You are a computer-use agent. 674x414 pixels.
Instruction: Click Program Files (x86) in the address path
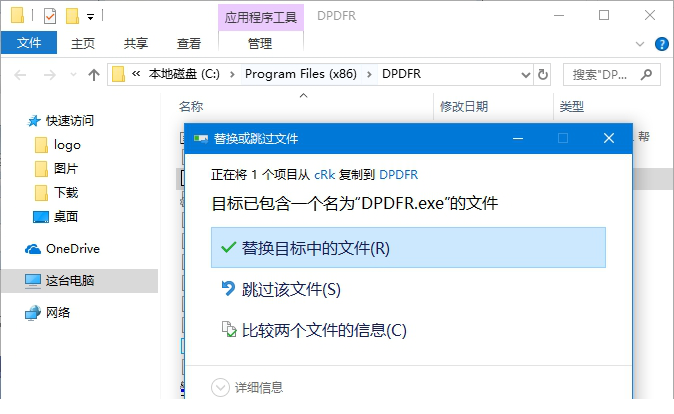coord(301,74)
